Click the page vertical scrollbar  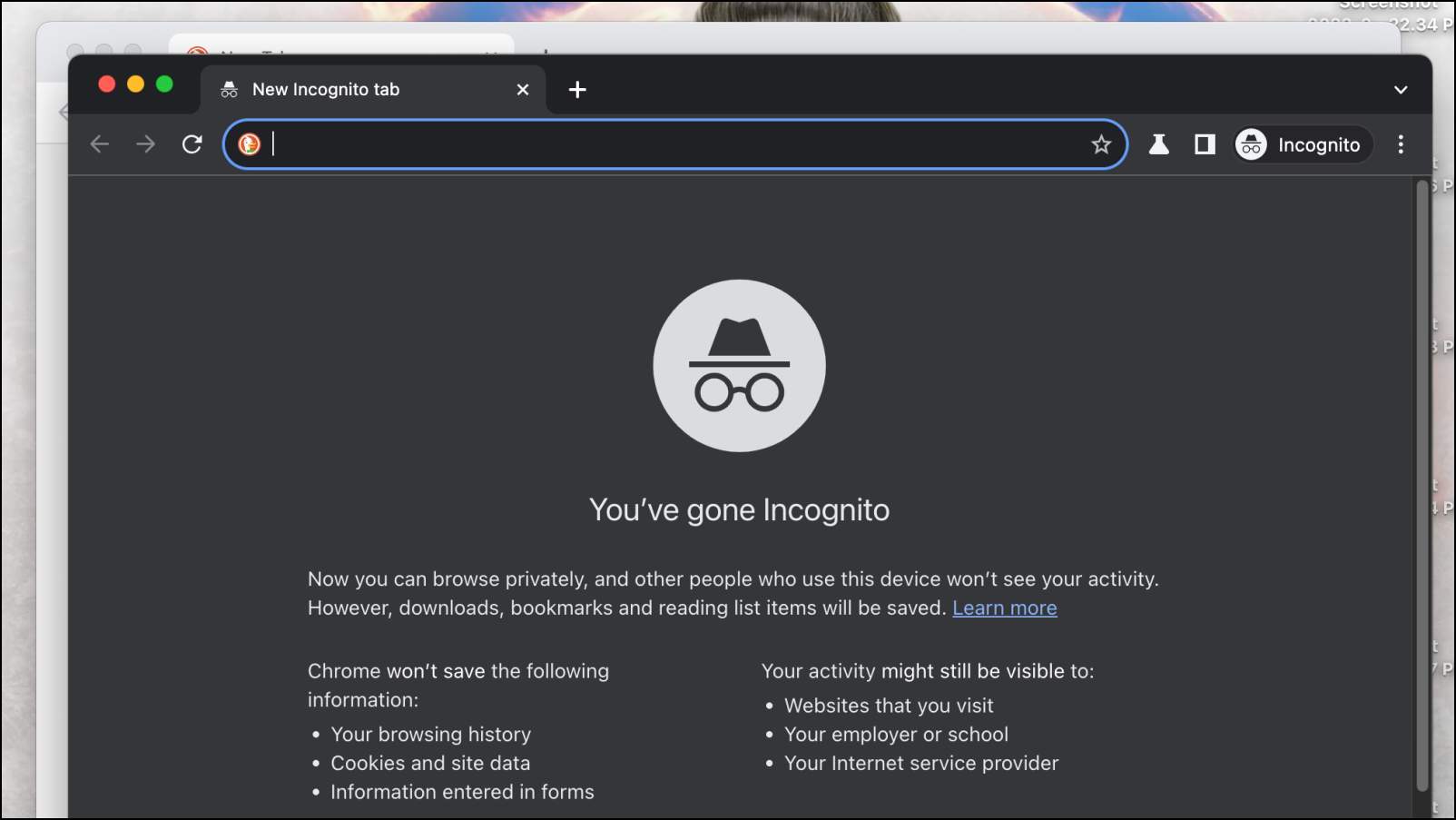(x=1422, y=485)
